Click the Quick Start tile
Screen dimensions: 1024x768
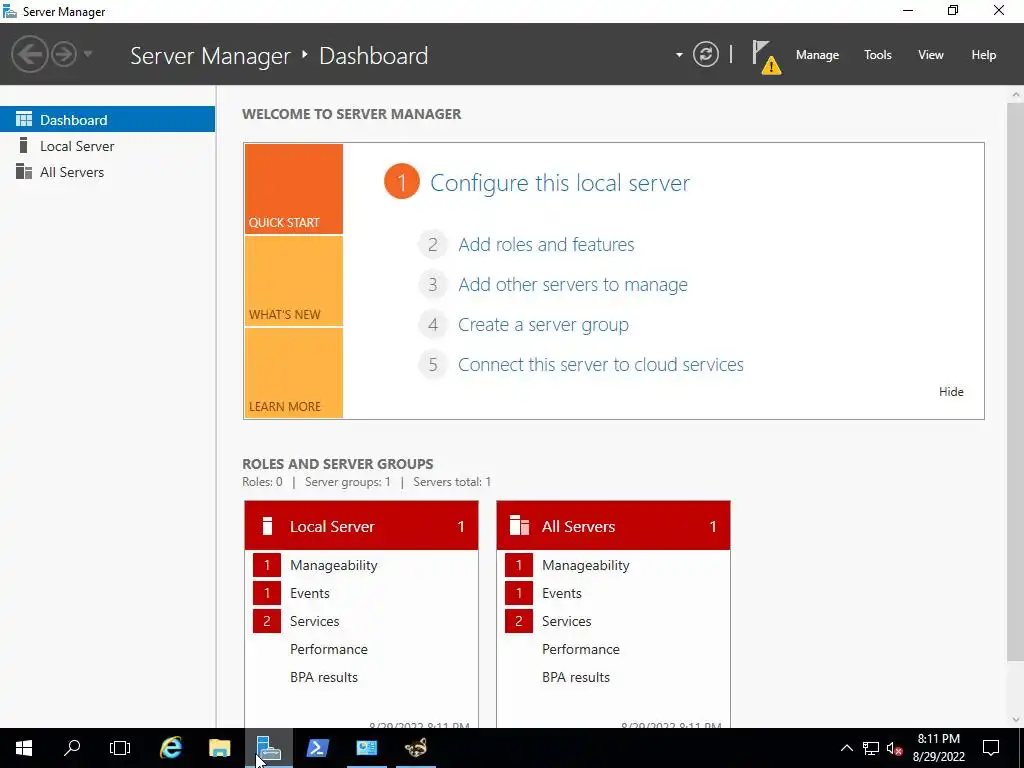coord(293,189)
